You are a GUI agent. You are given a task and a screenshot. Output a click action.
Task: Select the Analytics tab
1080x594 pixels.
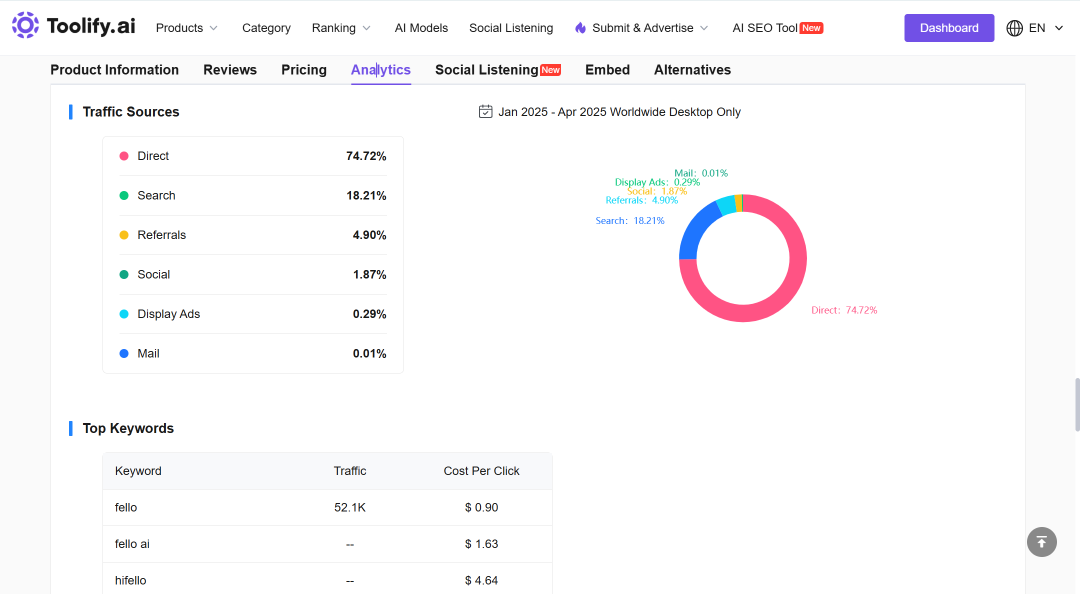[381, 70]
